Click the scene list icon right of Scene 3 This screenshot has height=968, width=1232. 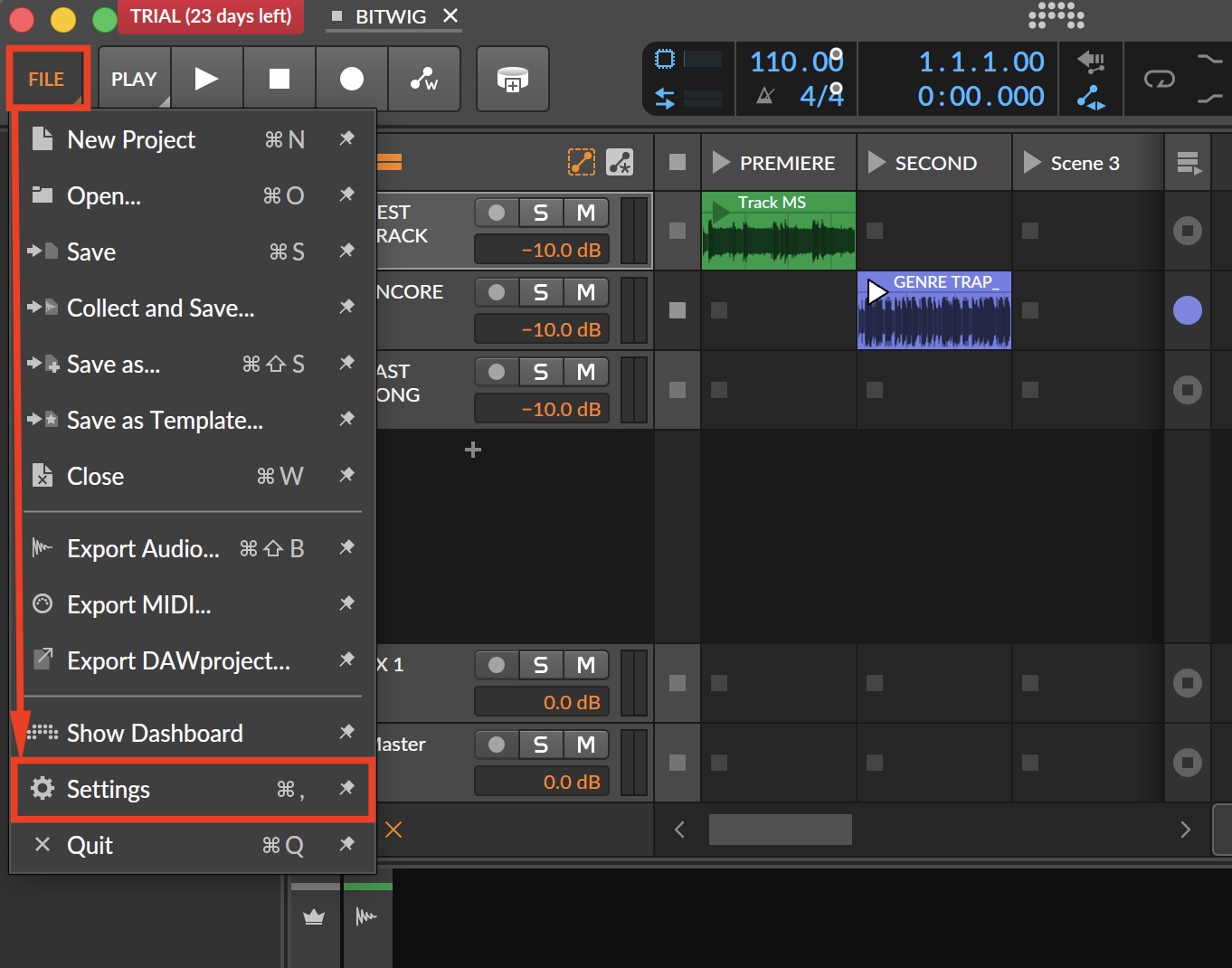pyautogui.click(x=1189, y=164)
